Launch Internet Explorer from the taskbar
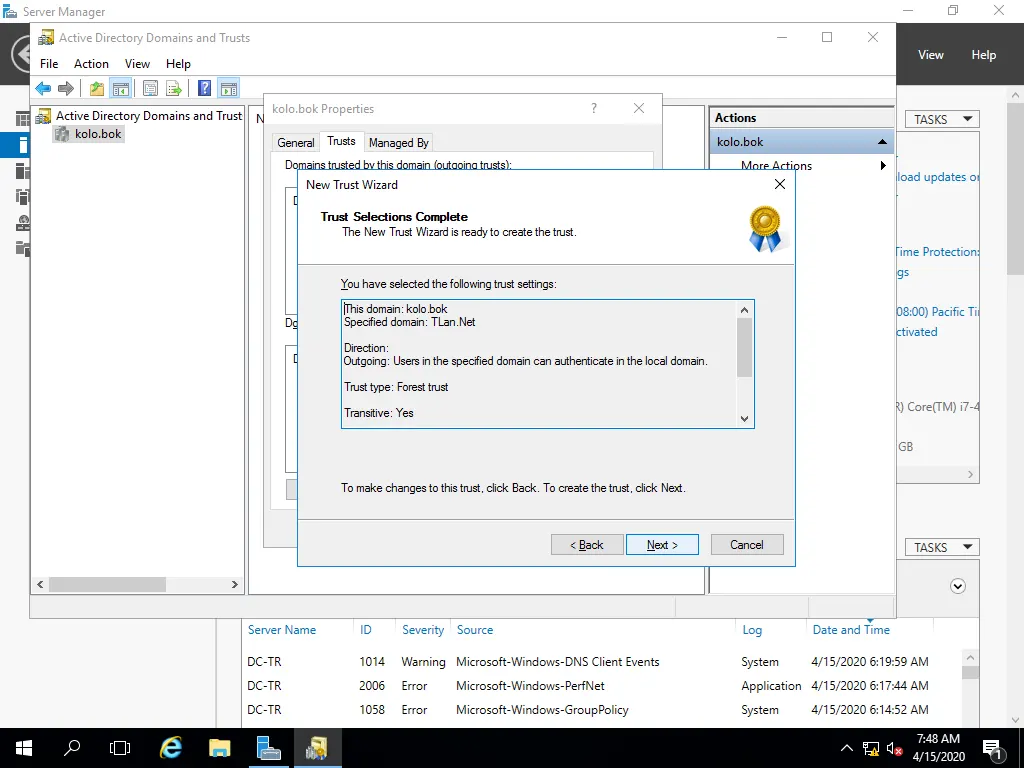Viewport: 1024px width, 768px height. (171, 748)
